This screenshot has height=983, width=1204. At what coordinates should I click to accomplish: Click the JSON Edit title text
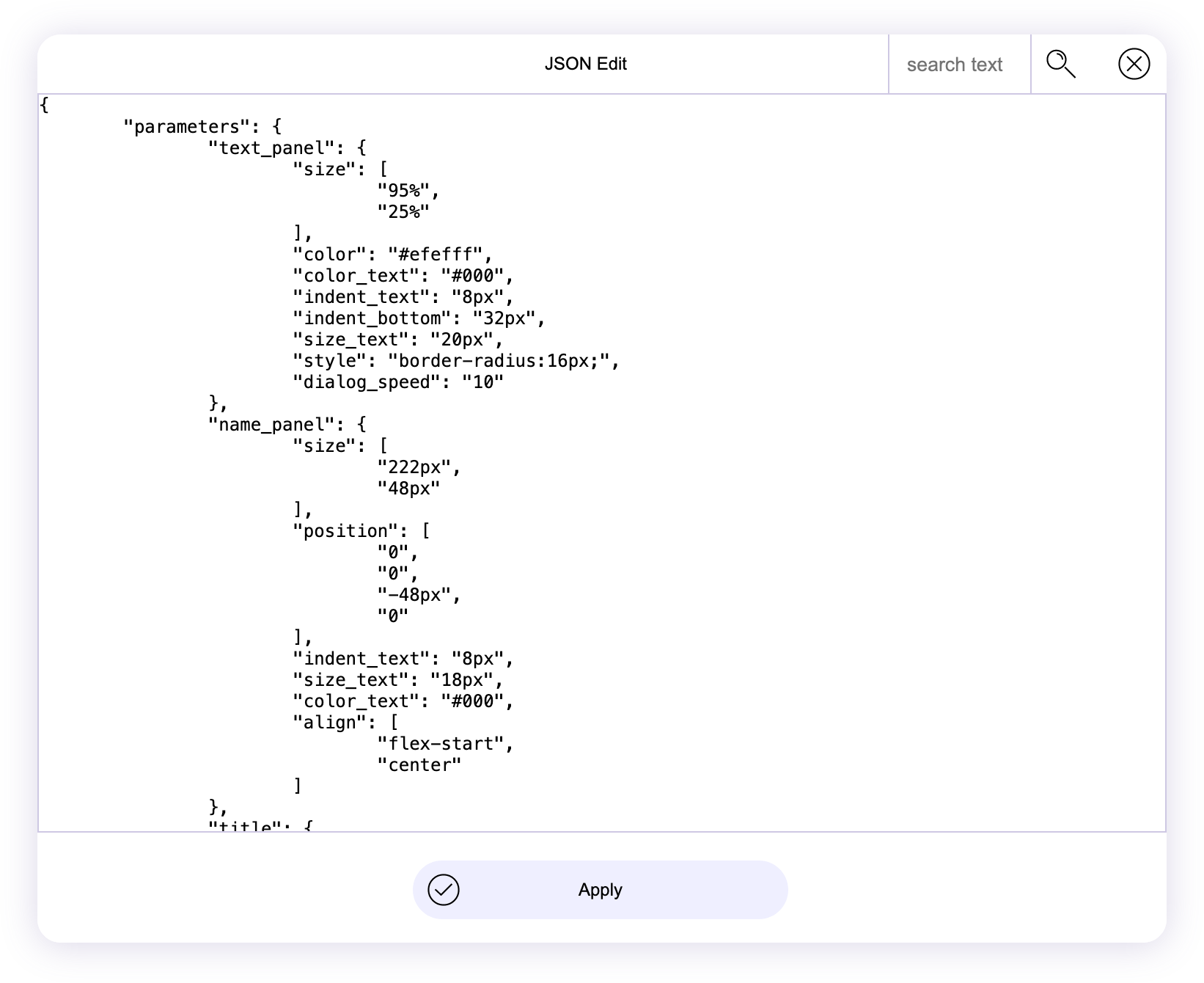[585, 64]
